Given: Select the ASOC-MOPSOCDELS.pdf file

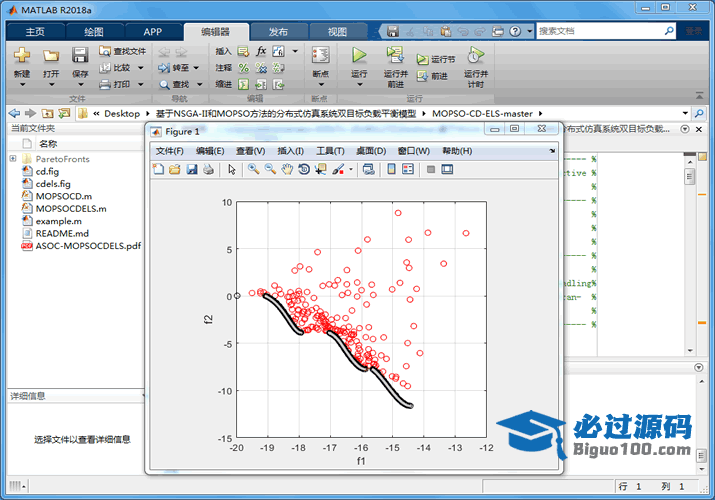Looking at the screenshot, I should tap(88, 246).
